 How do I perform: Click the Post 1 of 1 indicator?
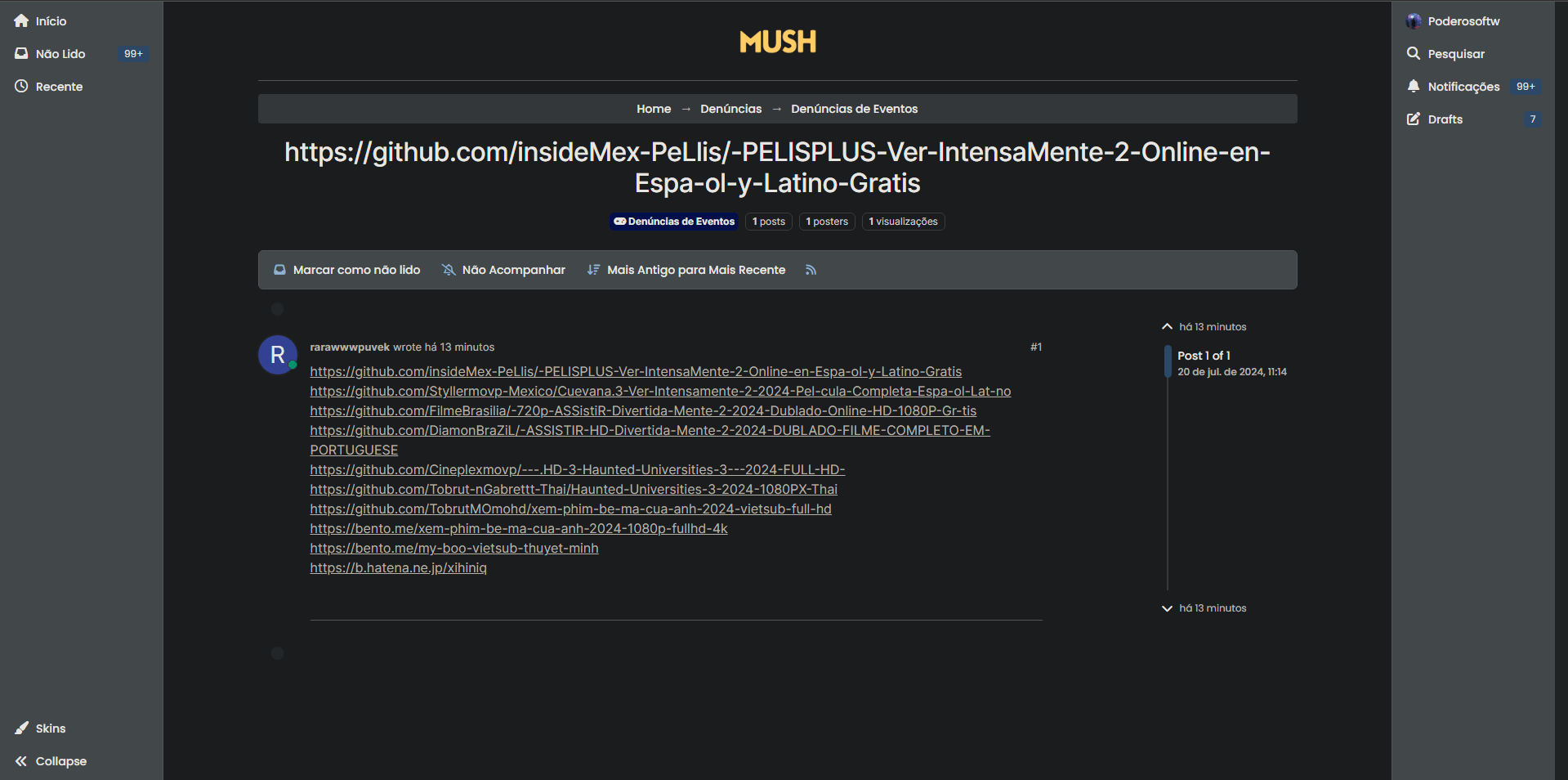pos(1204,356)
